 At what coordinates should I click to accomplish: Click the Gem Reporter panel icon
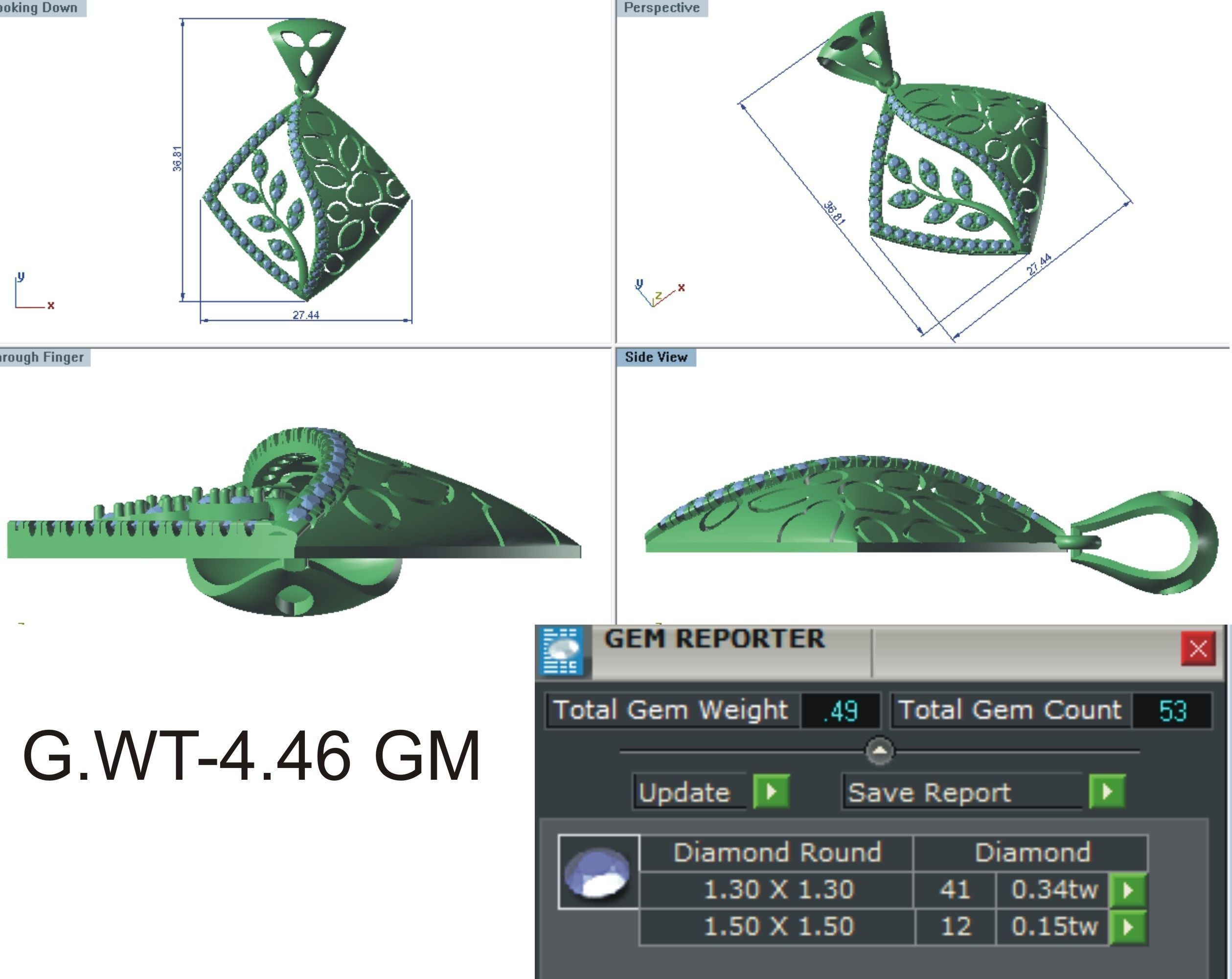(562, 651)
